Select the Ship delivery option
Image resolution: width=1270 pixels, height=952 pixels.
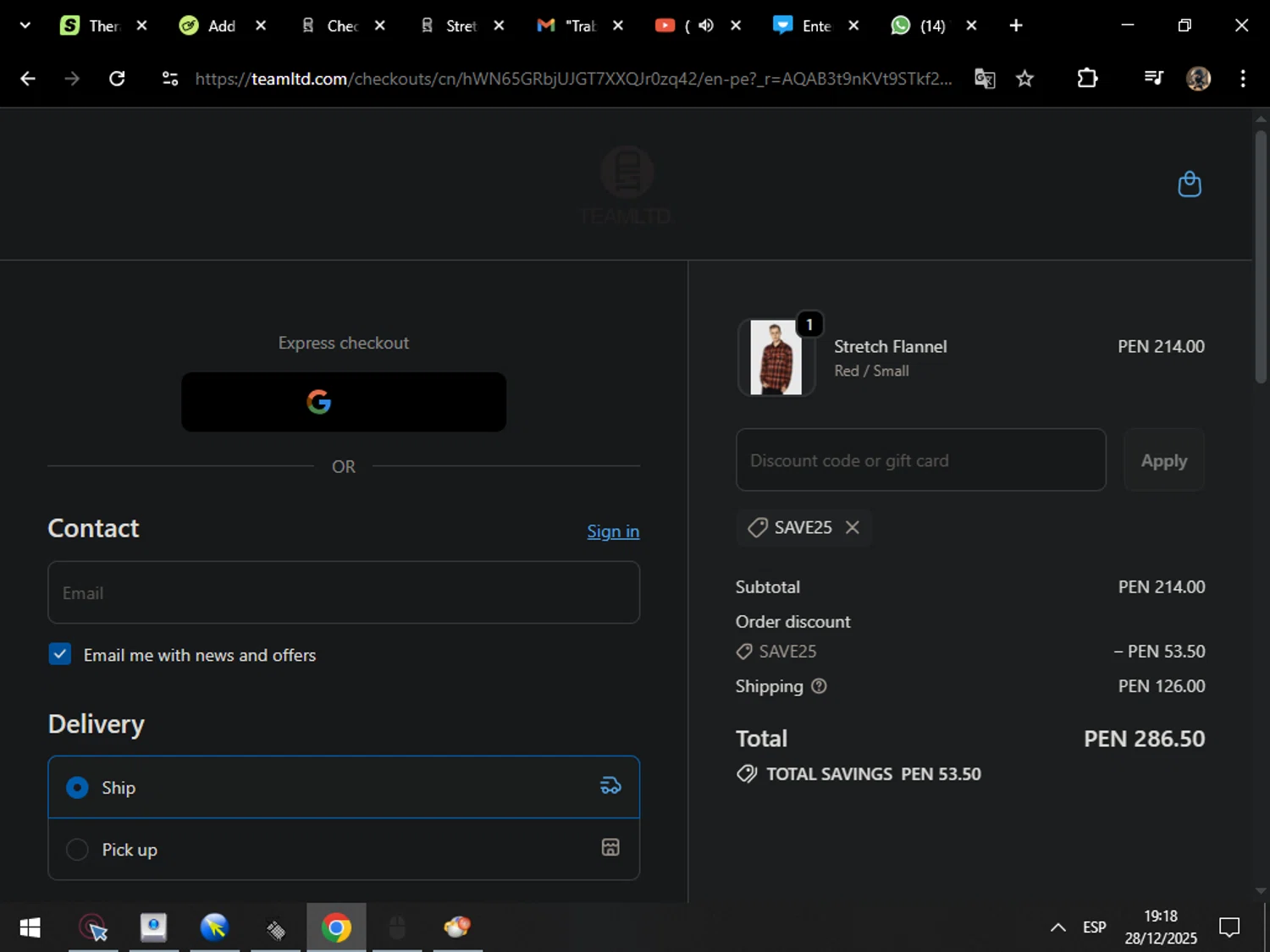point(344,787)
